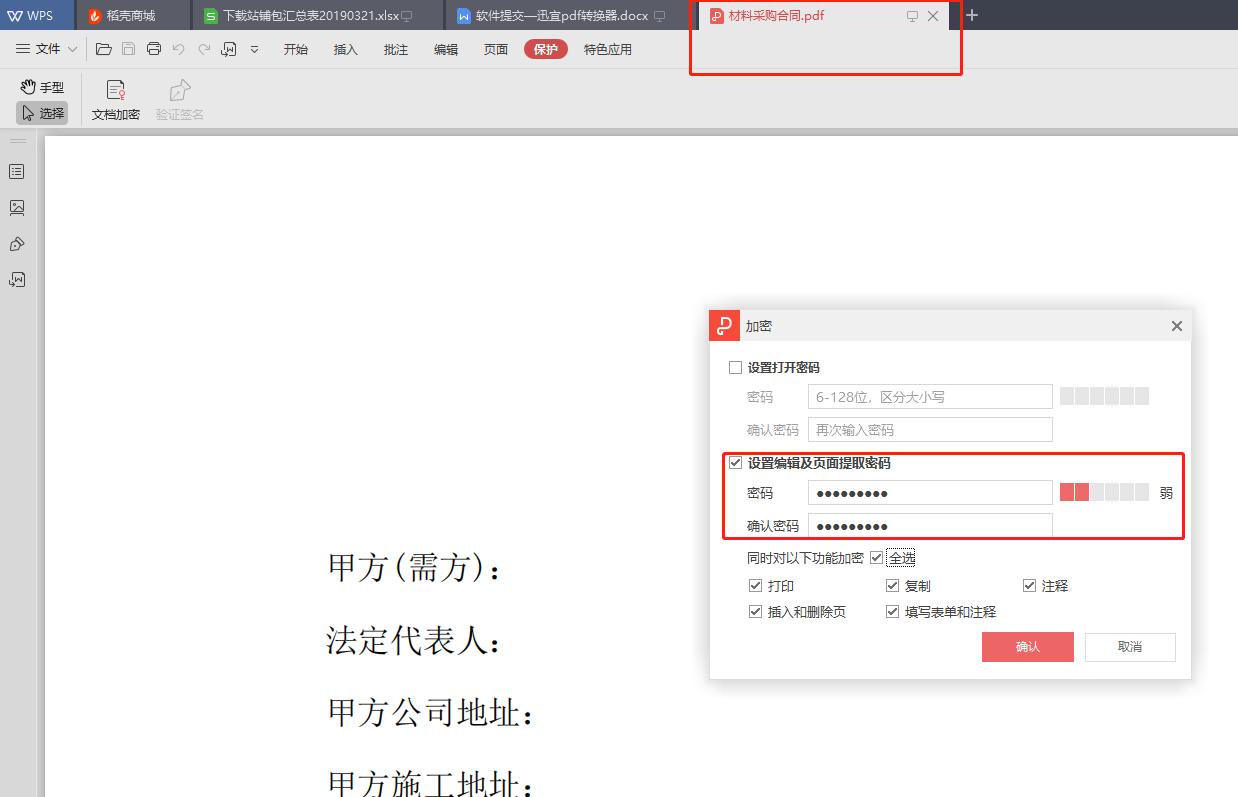The image size is (1238, 797).
Task: Click the Print icon in the toolbar
Action: tap(152, 48)
